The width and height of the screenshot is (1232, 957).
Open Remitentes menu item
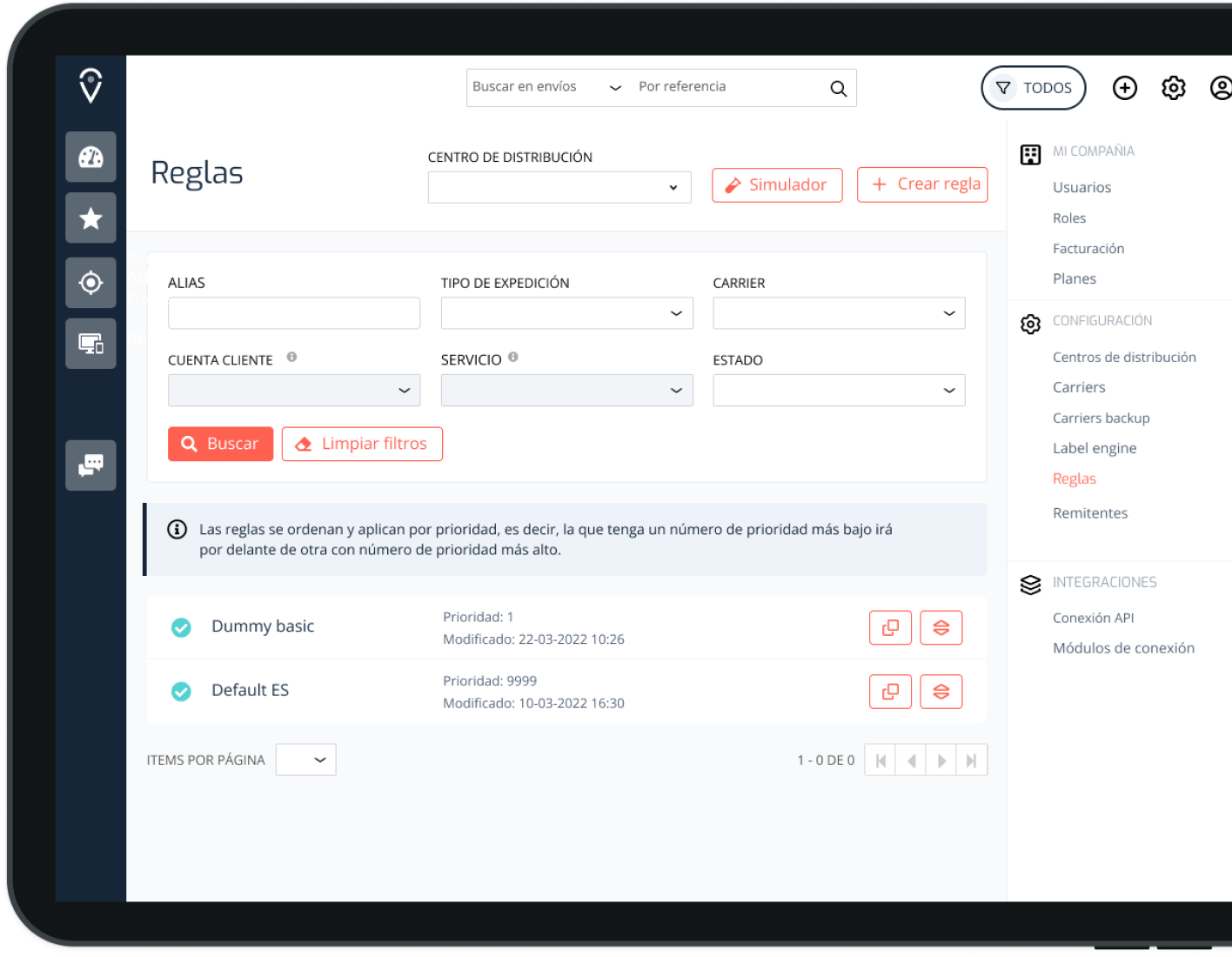tap(1090, 513)
